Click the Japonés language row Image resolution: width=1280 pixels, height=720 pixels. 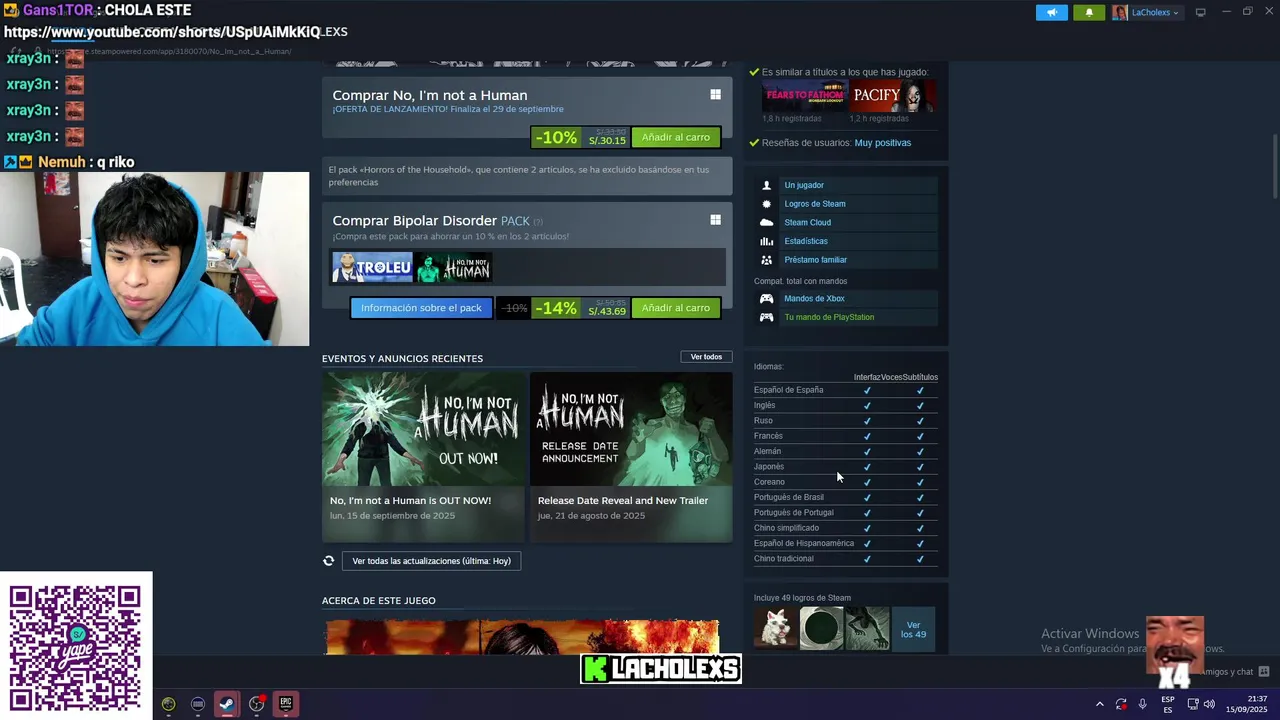[846, 467]
